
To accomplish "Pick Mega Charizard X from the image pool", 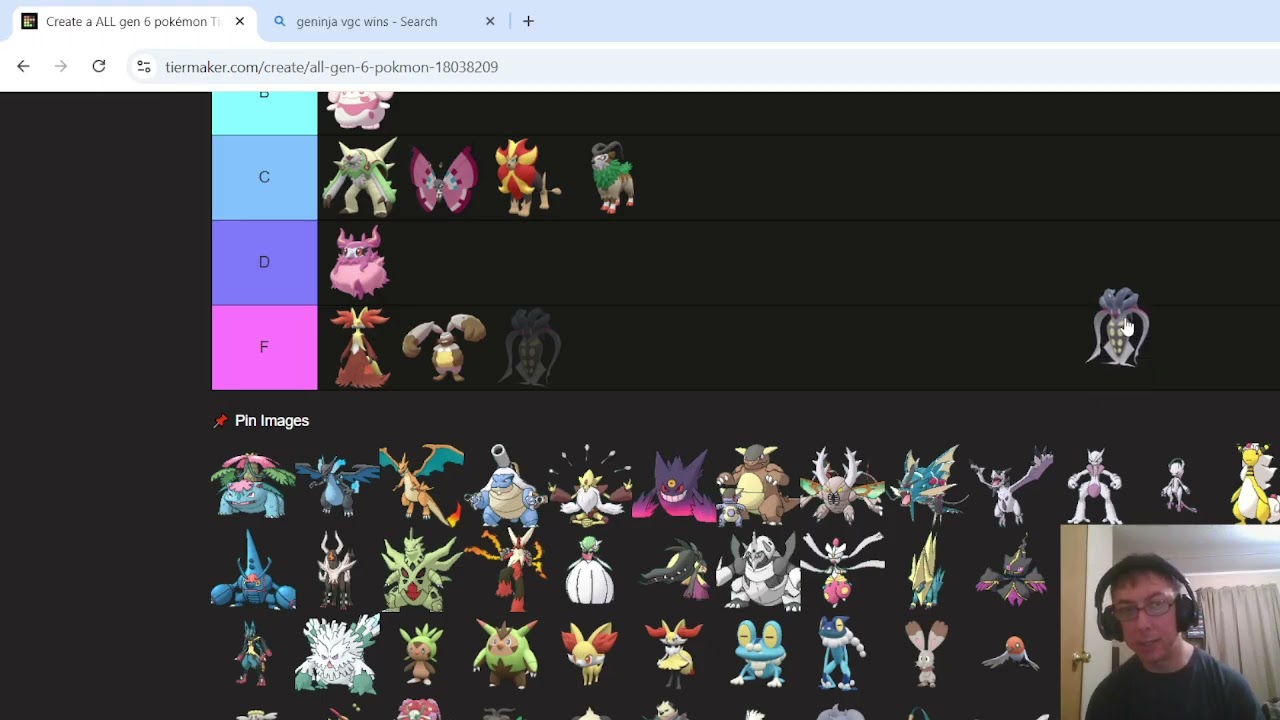I will [x=337, y=487].
